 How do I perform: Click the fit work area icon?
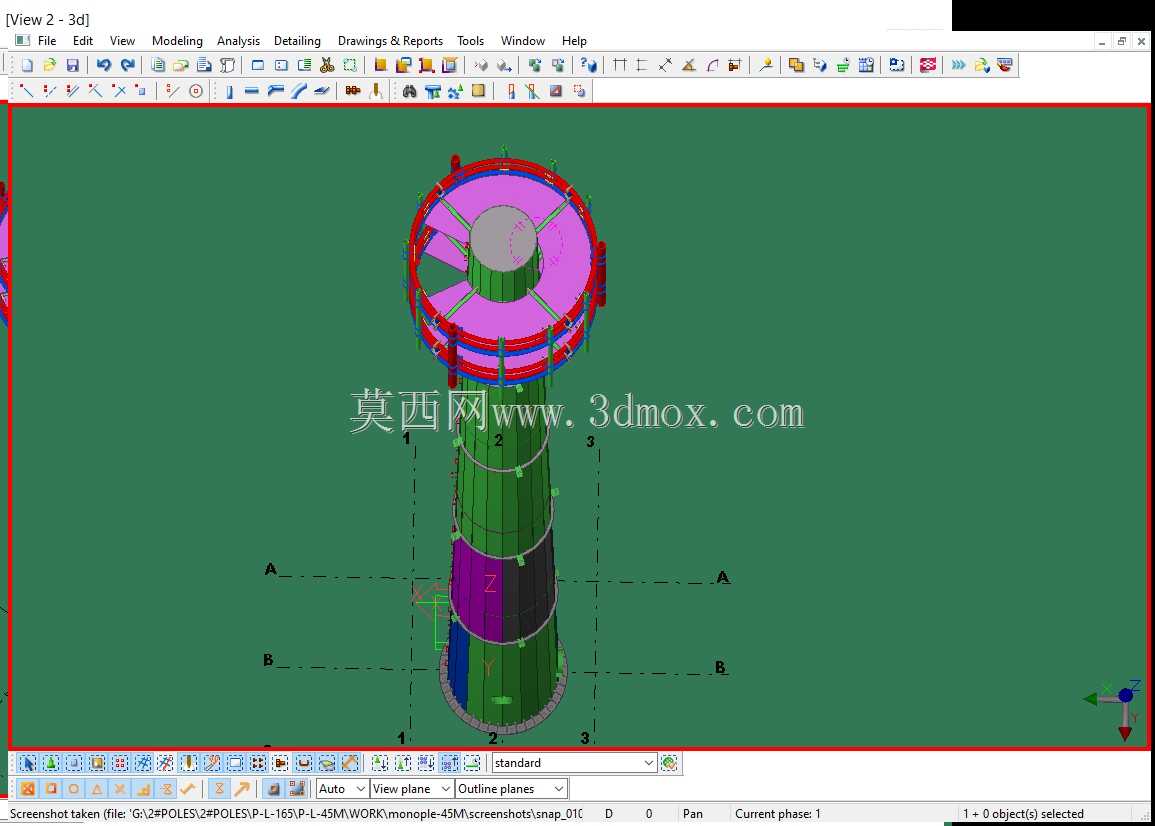coord(350,66)
